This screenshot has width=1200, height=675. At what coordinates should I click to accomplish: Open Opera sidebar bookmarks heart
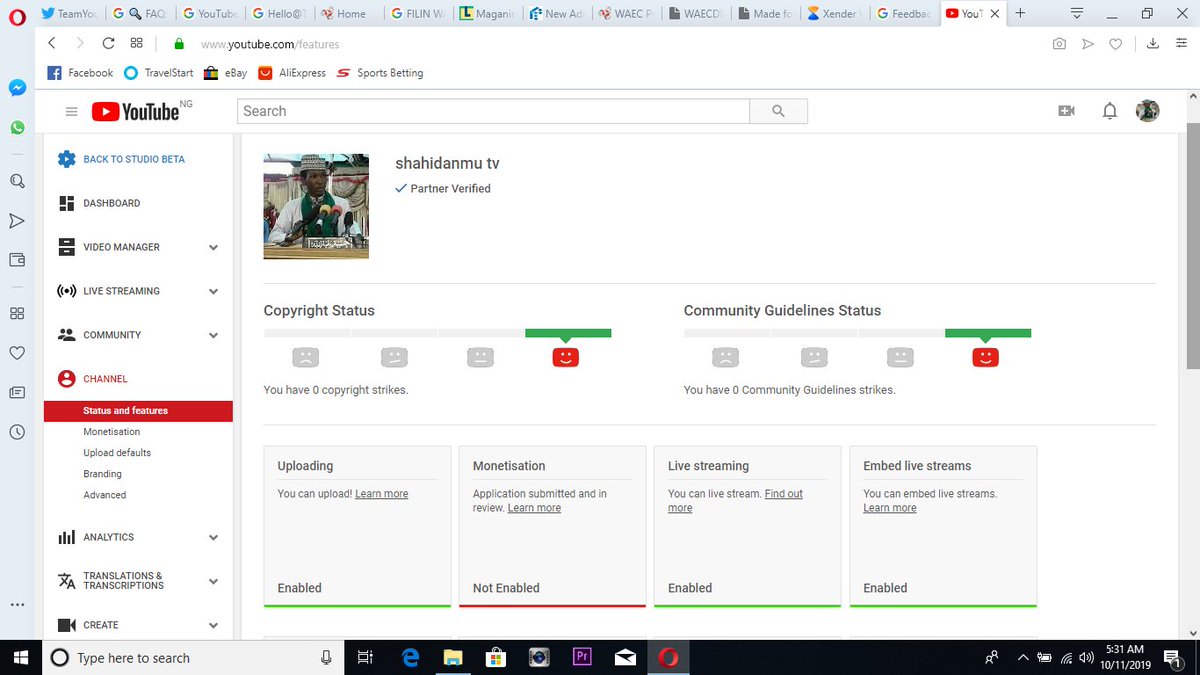tap(17, 353)
